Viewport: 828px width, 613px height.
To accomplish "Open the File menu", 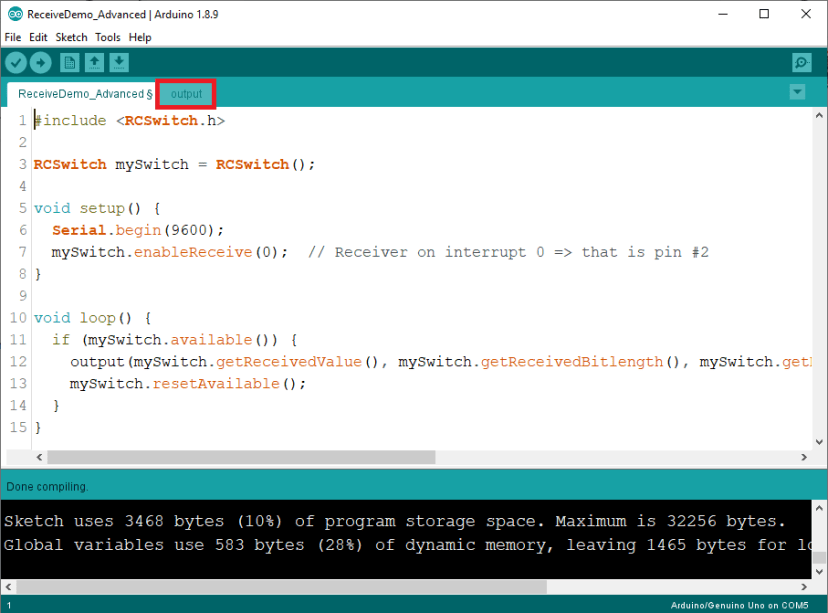I will [x=12, y=37].
